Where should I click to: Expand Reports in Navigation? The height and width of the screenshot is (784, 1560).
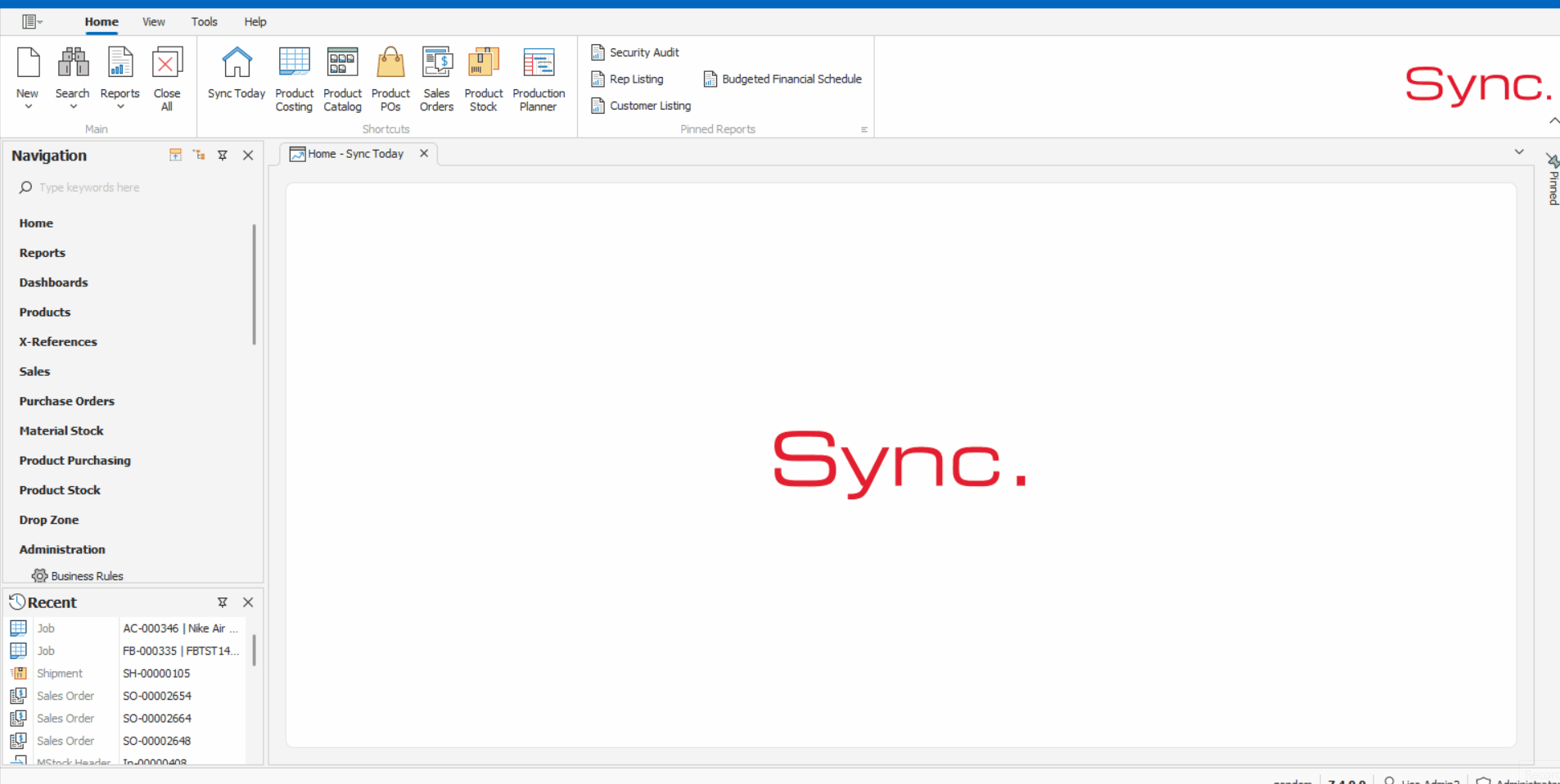(43, 253)
